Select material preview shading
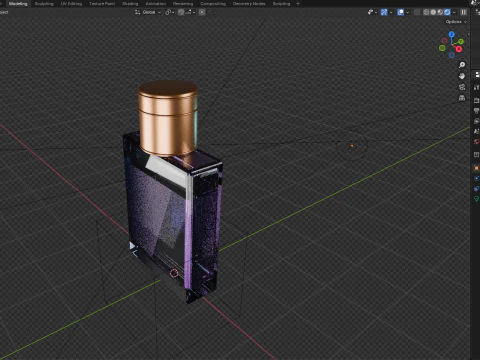The height and width of the screenshot is (360, 480). click(x=440, y=12)
